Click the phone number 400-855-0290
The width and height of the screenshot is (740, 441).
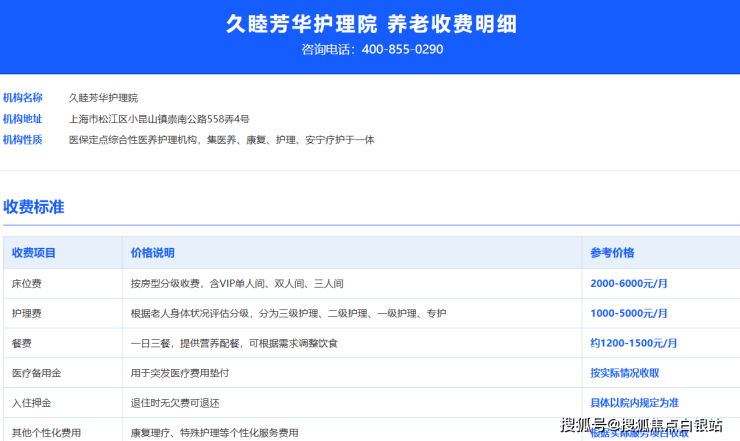pos(403,50)
